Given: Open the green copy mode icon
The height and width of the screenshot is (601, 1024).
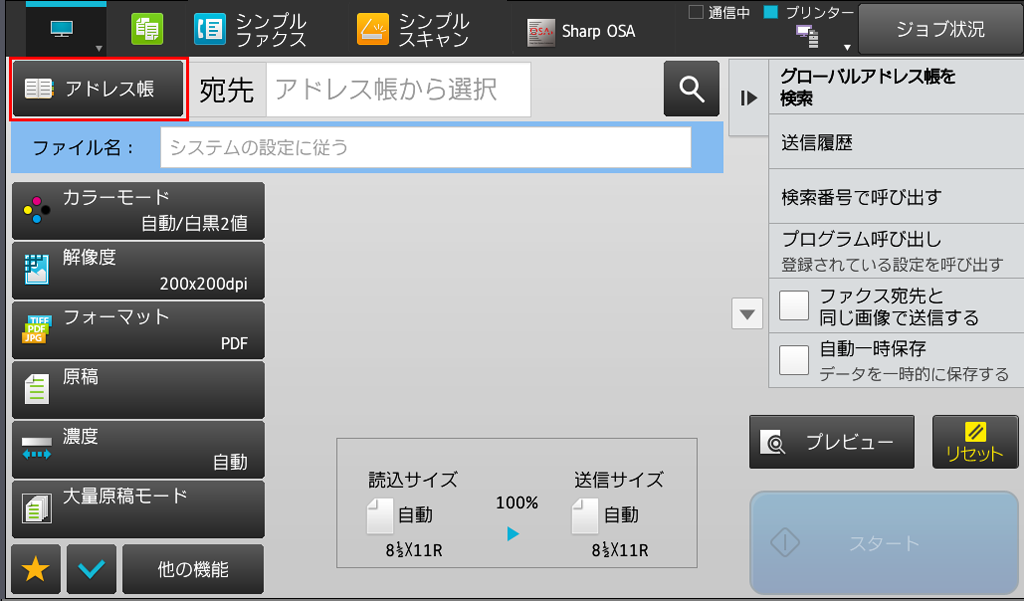Looking at the screenshot, I should [147, 29].
